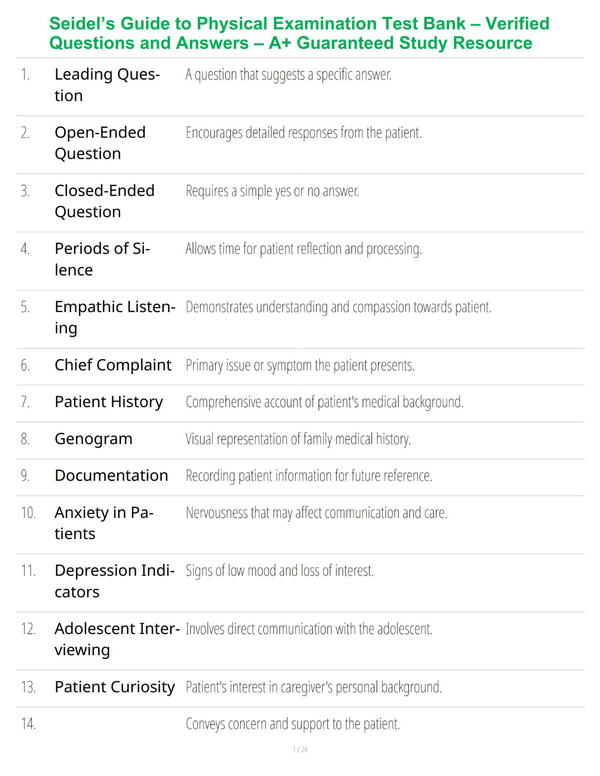Click the Genogram term
The image size is (600, 776).
click(93, 439)
